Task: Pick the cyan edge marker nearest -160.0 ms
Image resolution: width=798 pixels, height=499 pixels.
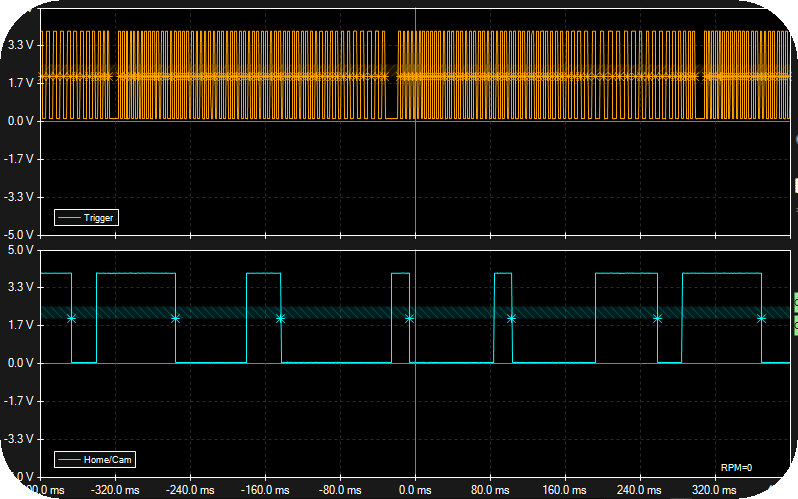Action: pyautogui.click(x=280, y=318)
